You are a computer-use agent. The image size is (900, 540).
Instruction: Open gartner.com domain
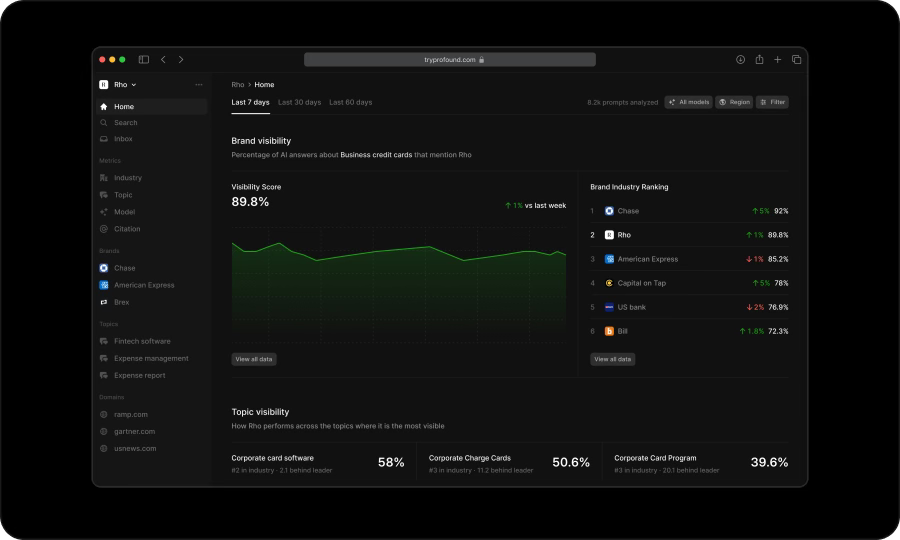click(x=152, y=432)
